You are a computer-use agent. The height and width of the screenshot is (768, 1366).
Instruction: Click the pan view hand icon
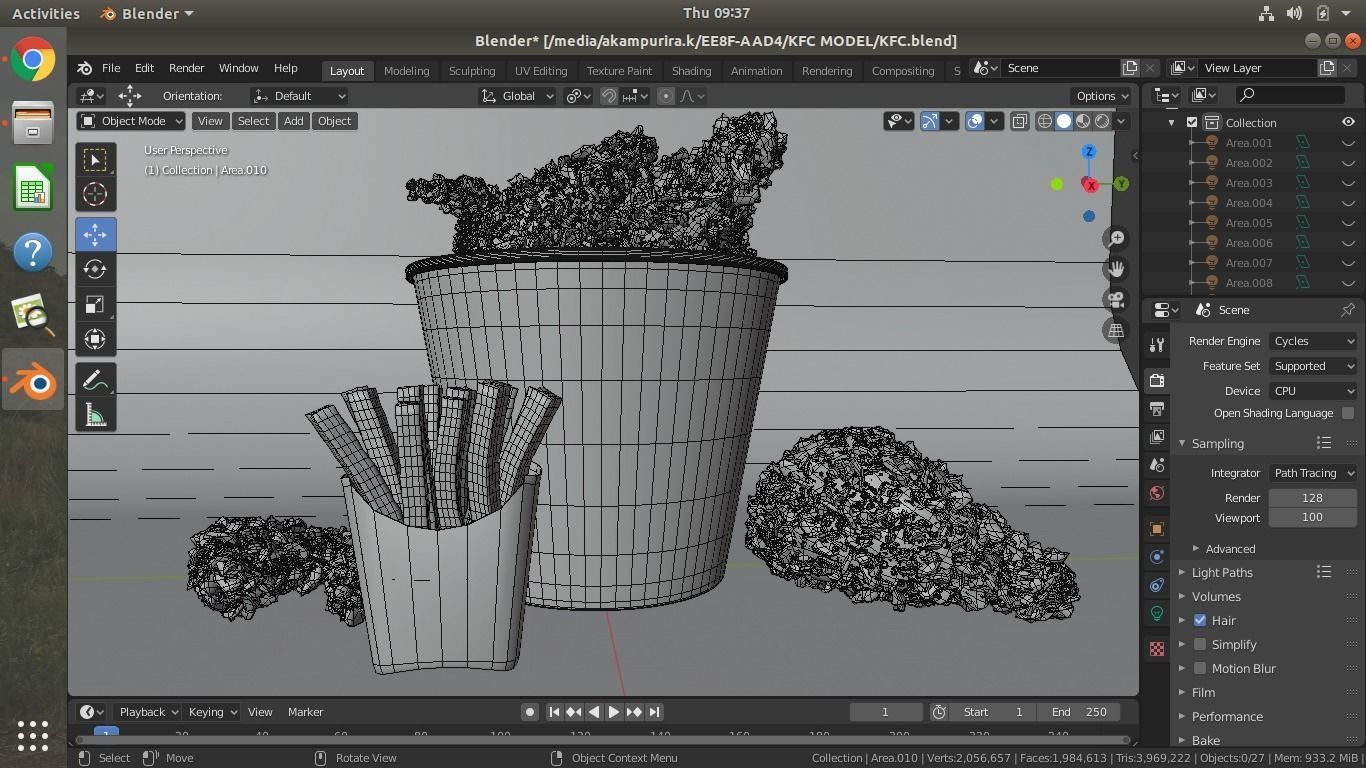[x=1116, y=269]
